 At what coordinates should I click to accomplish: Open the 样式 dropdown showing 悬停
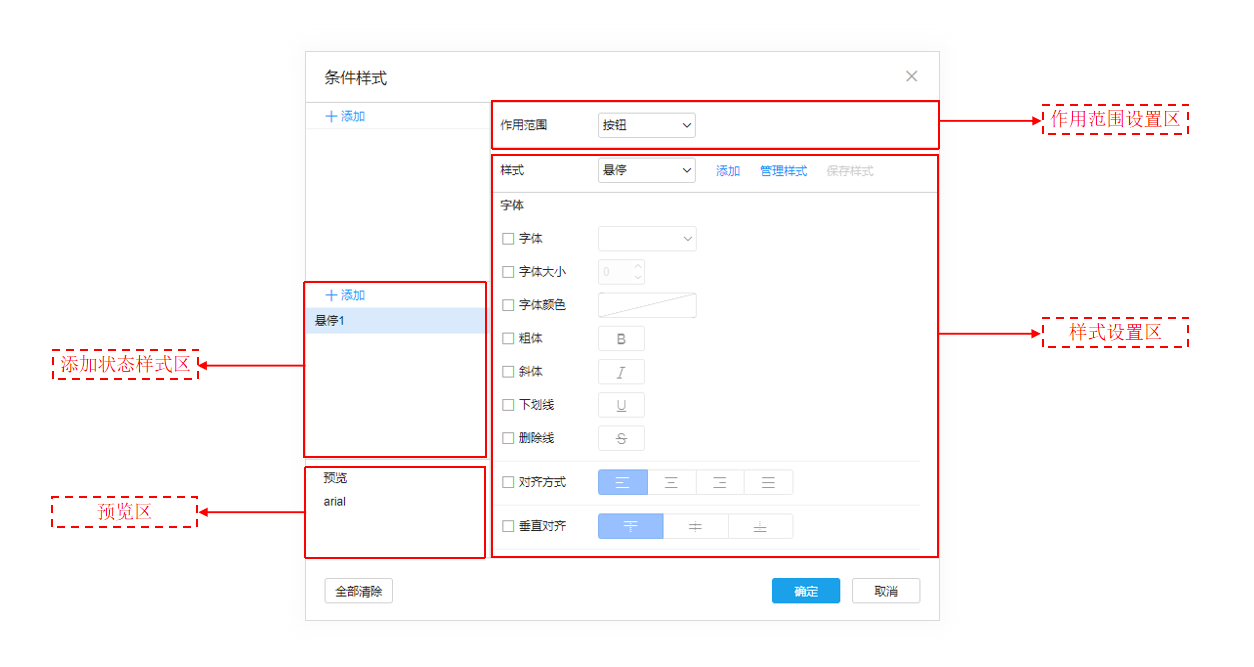coord(646,170)
